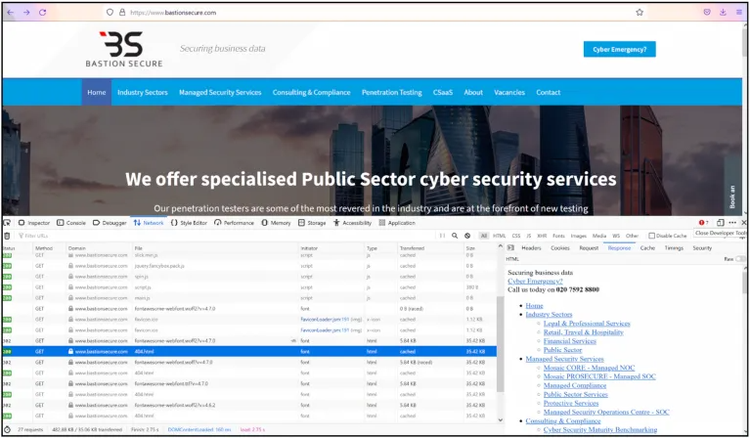The image size is (750, 438).
Task: Click the Cyber Emergency? button
Action: pos(619,48)
